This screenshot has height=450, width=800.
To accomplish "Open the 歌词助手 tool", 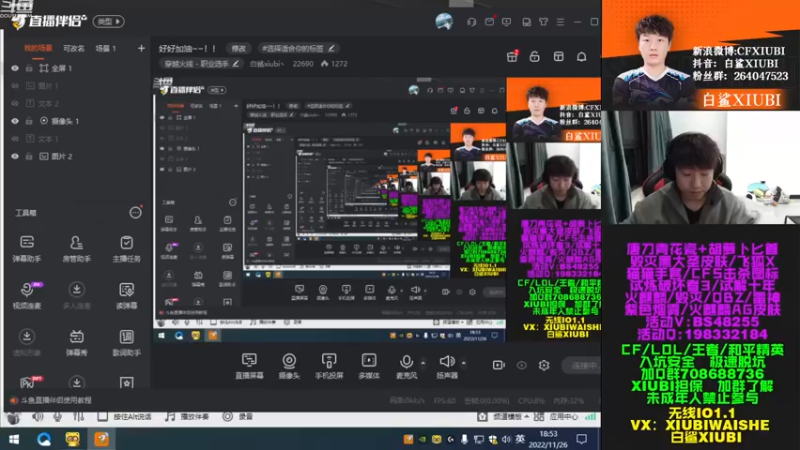I will 127,342.
